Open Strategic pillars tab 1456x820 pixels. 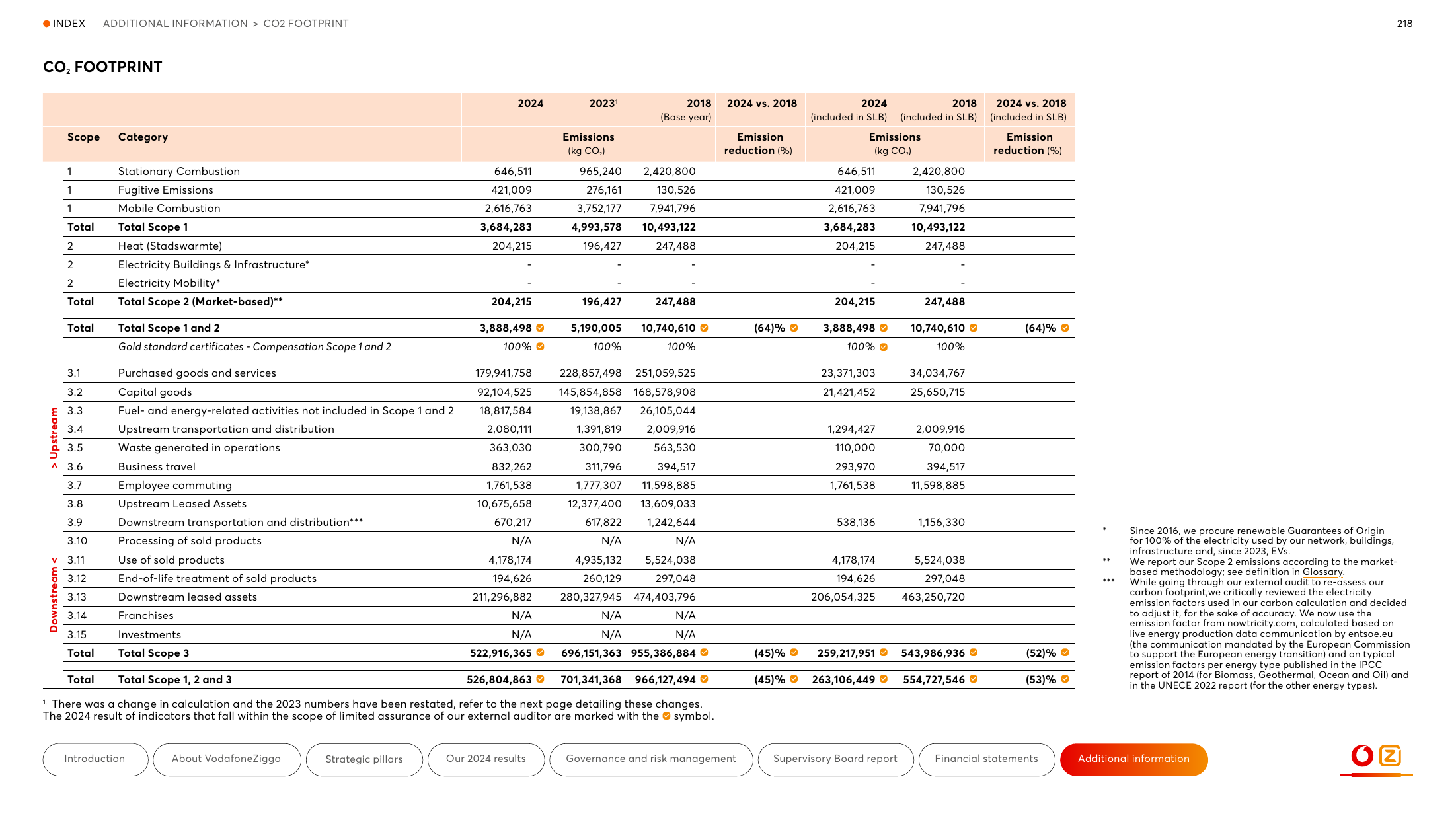[364, 759]
